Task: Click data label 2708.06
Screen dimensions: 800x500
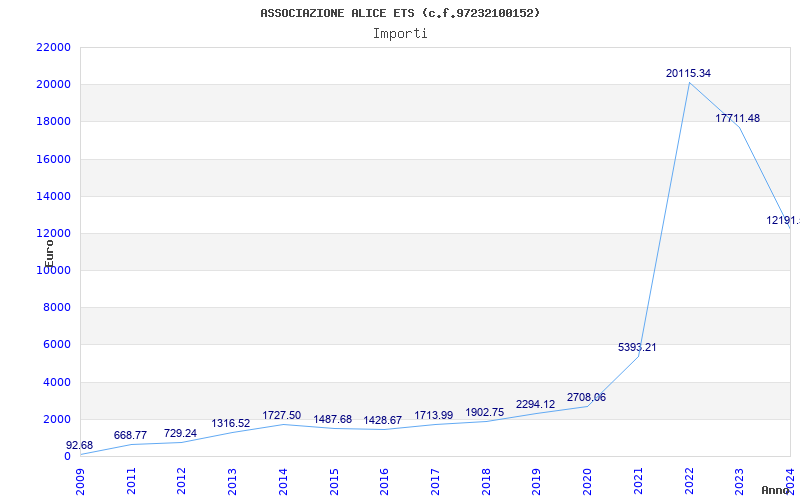Action: pos(586,397)
